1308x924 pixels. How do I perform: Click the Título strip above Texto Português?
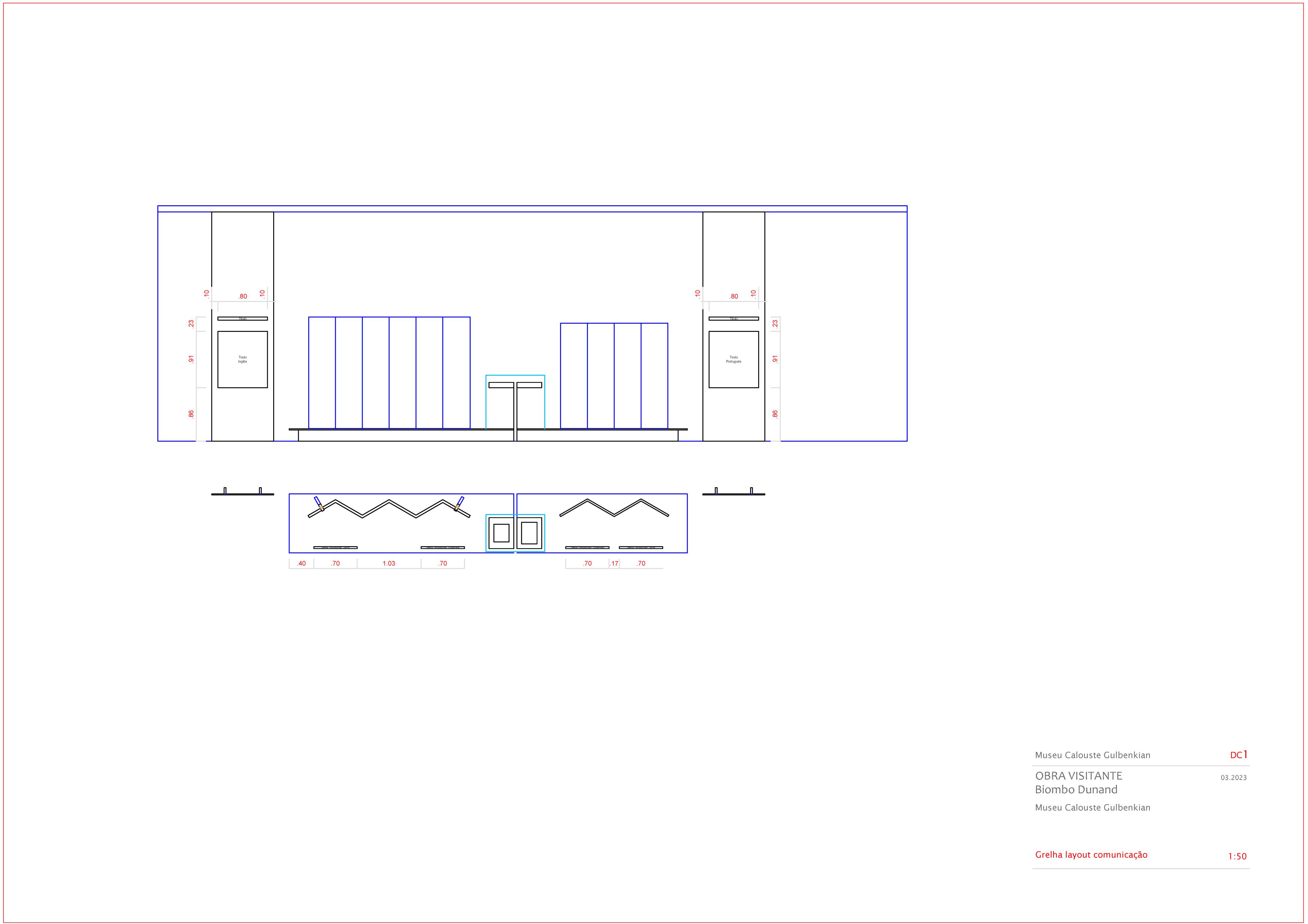click(x=734, y=319)
